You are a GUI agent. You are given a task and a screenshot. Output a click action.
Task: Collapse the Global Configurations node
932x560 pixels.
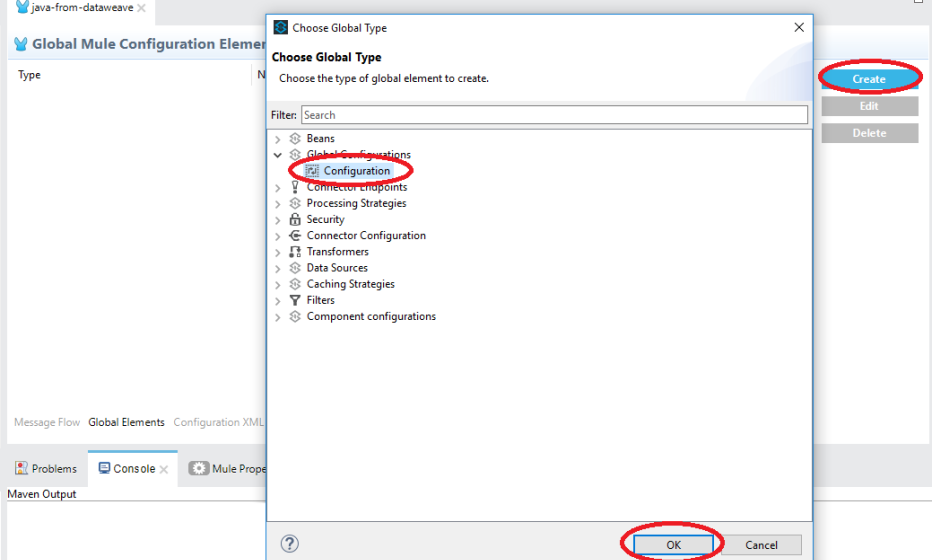click(x=278, y=155)
